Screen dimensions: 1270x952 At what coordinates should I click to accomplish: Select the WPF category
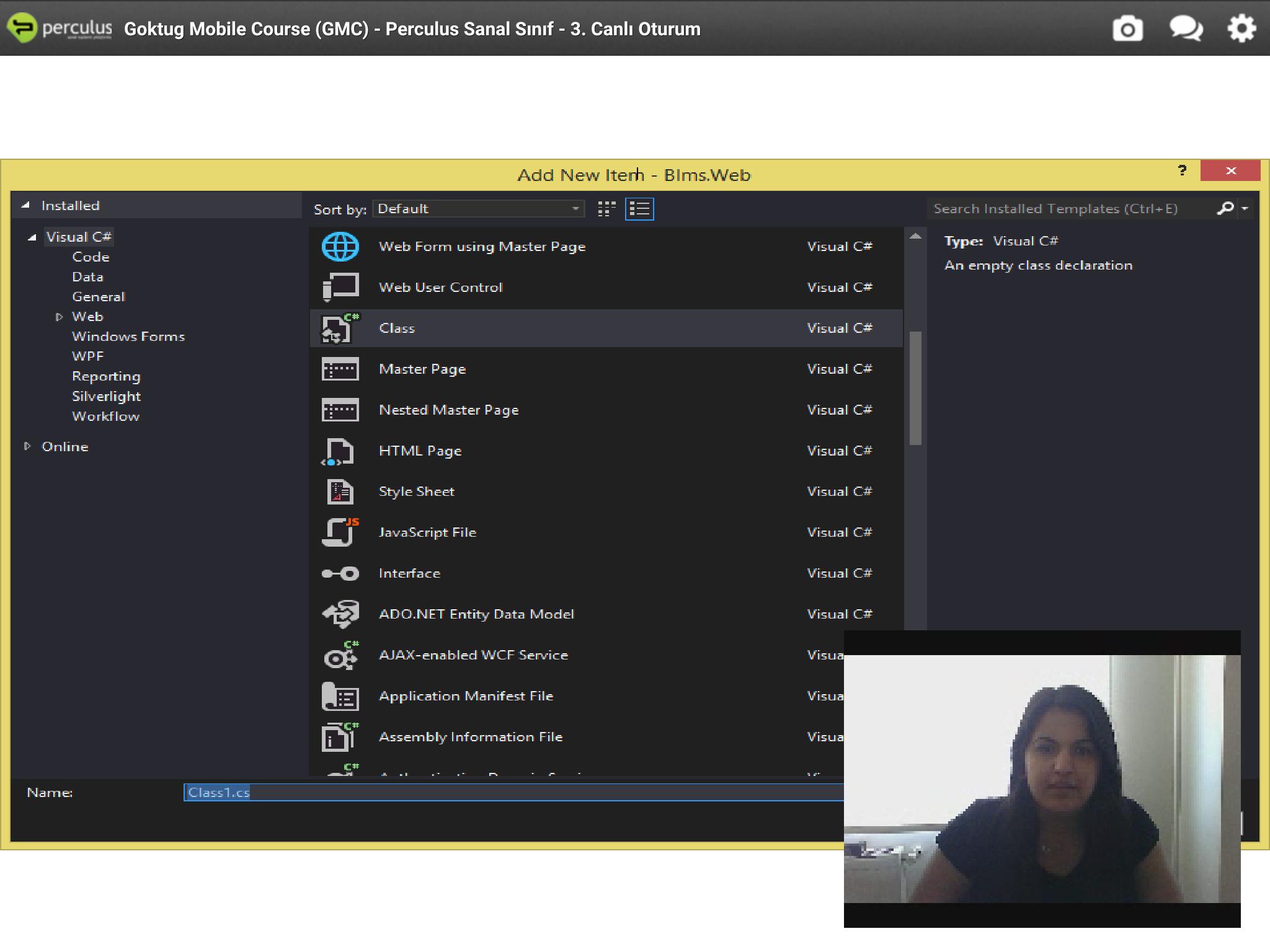(87, 356)
